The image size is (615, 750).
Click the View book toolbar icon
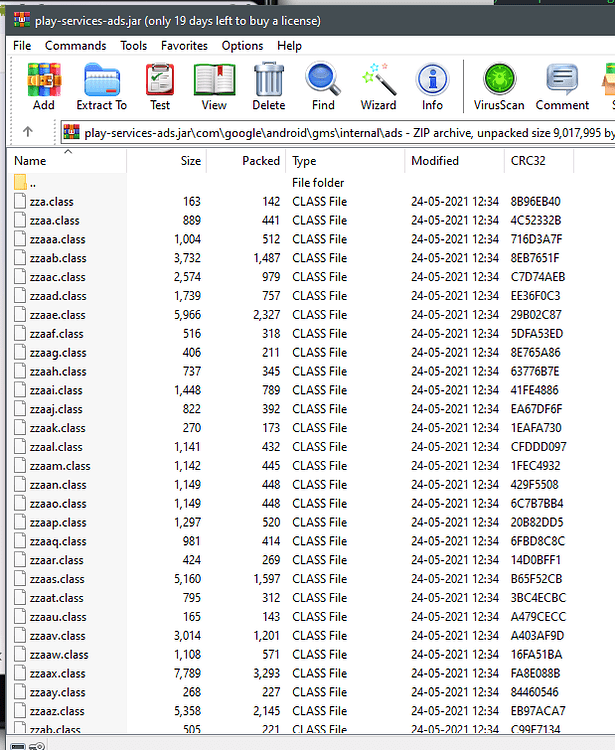point(214,80)
